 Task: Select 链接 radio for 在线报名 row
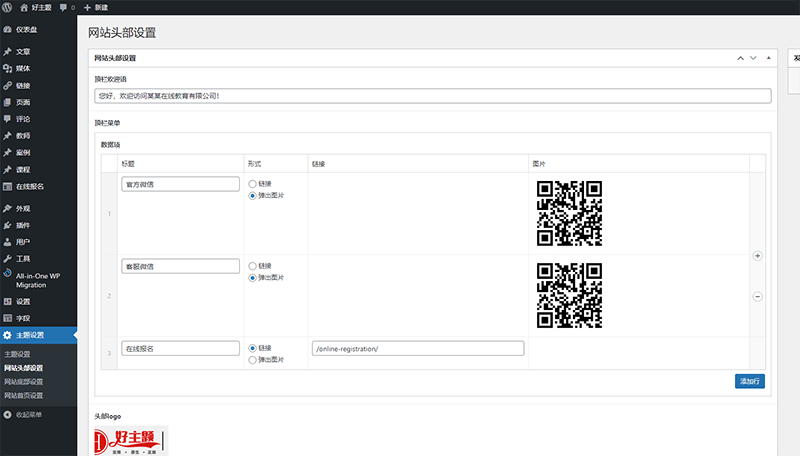click(252, 348)
